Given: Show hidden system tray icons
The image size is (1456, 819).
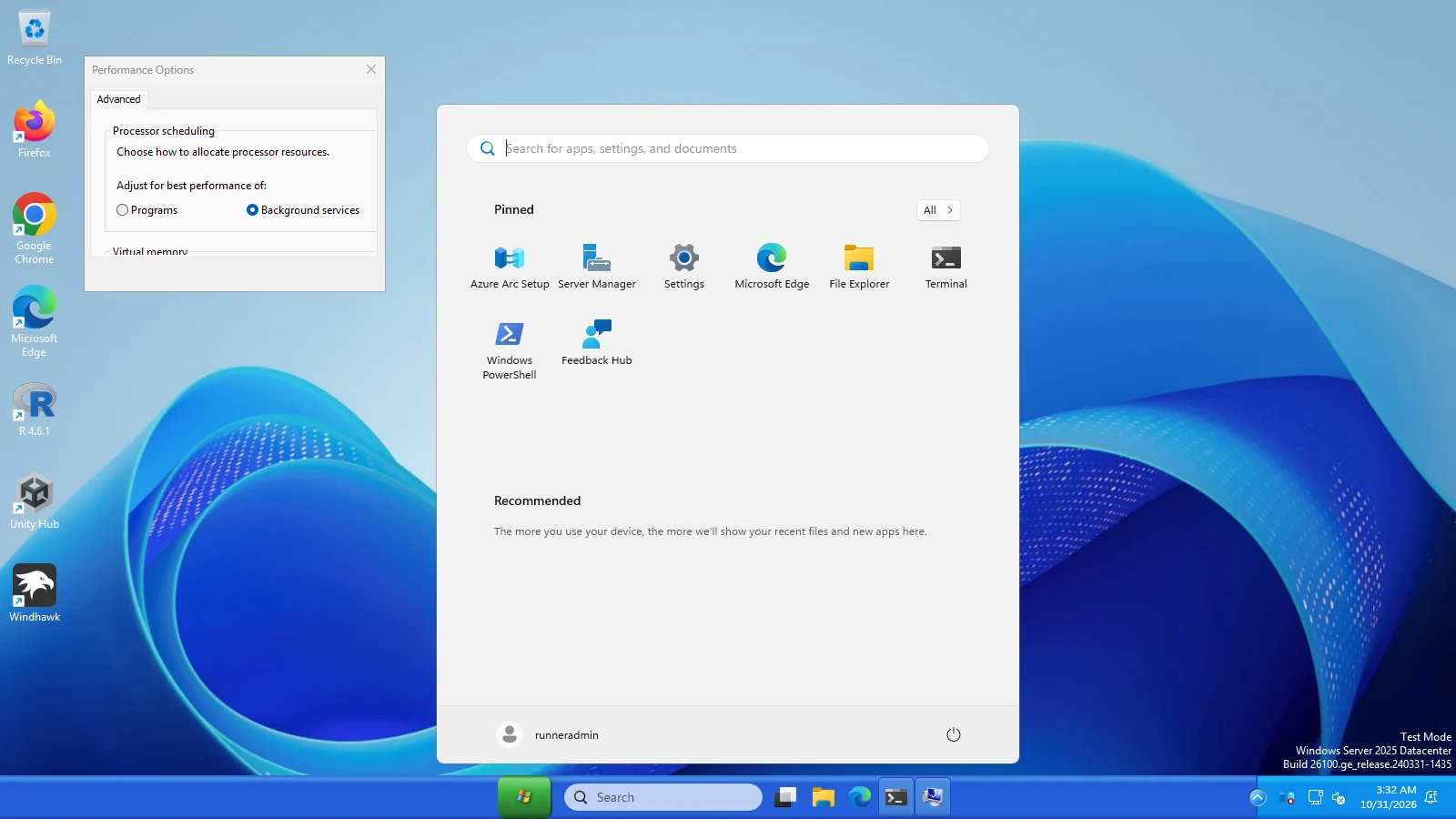Looking at the screenshot, I should 1258,797.
